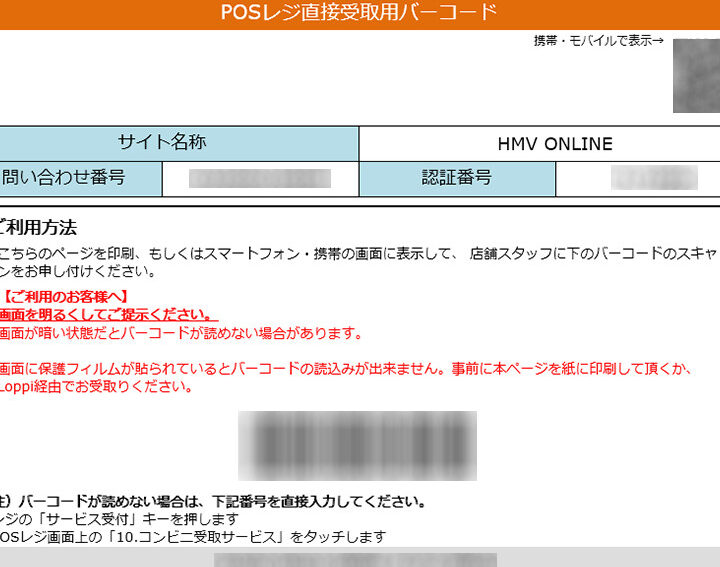
Task: Click the underlined '画面を明るくしてご提示ください。' text
Action: [x=108, y=314]
